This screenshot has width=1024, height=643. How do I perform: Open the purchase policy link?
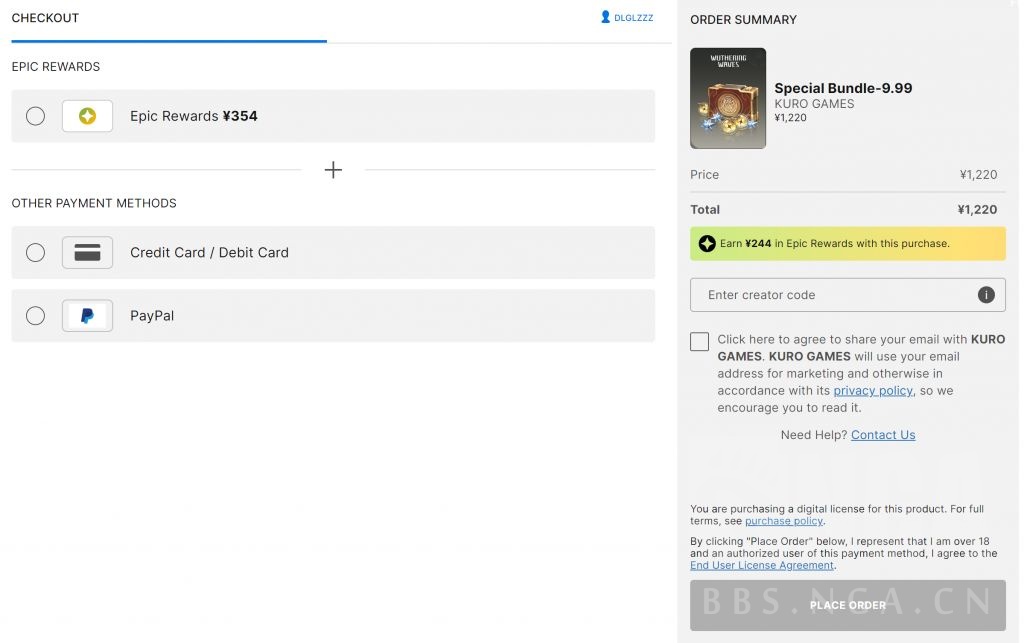784,521
